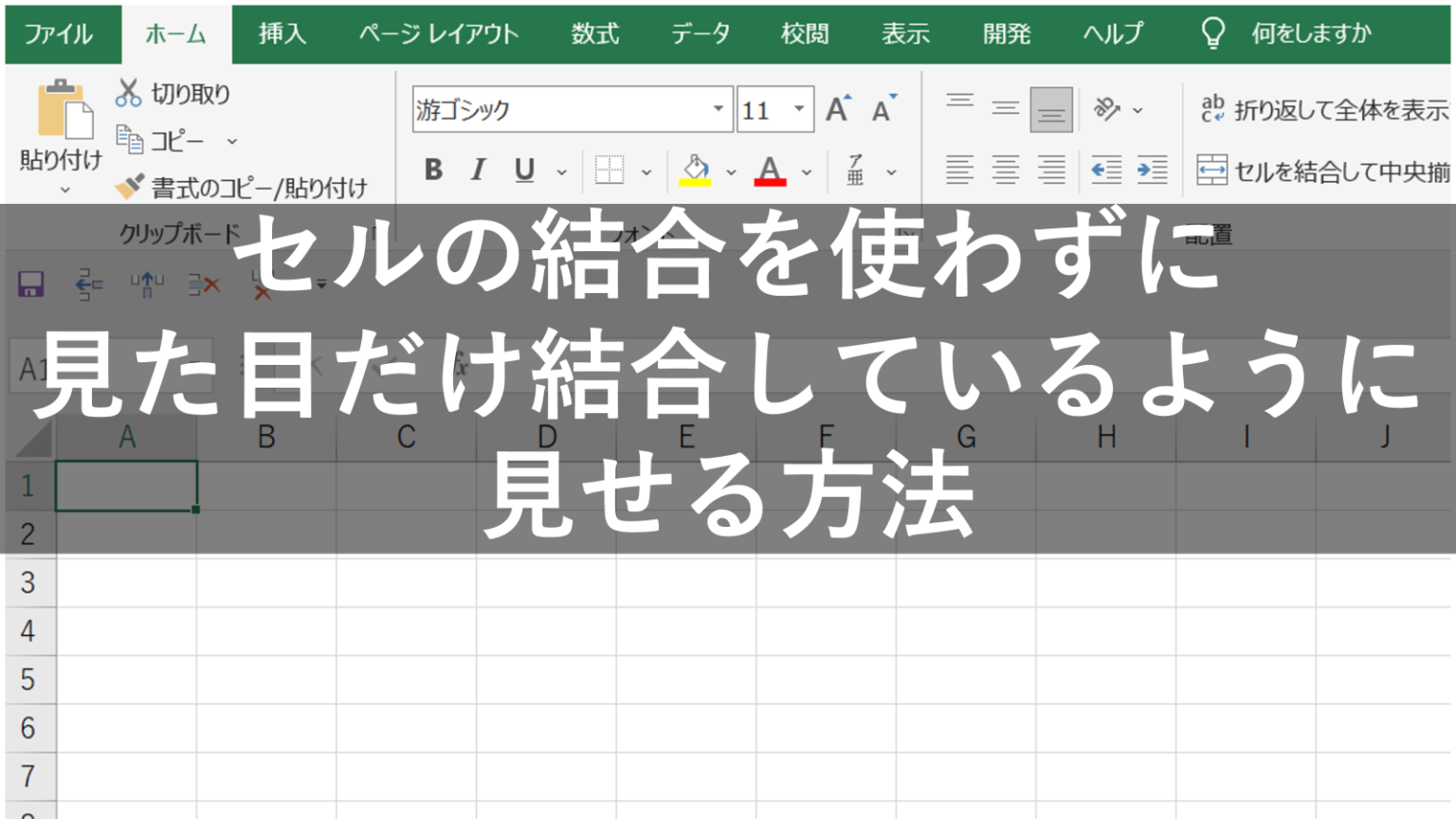Click Decrease Indent icon
Image resolution: width=1456 pixels, height=819 pixels.
[1106, 170]
